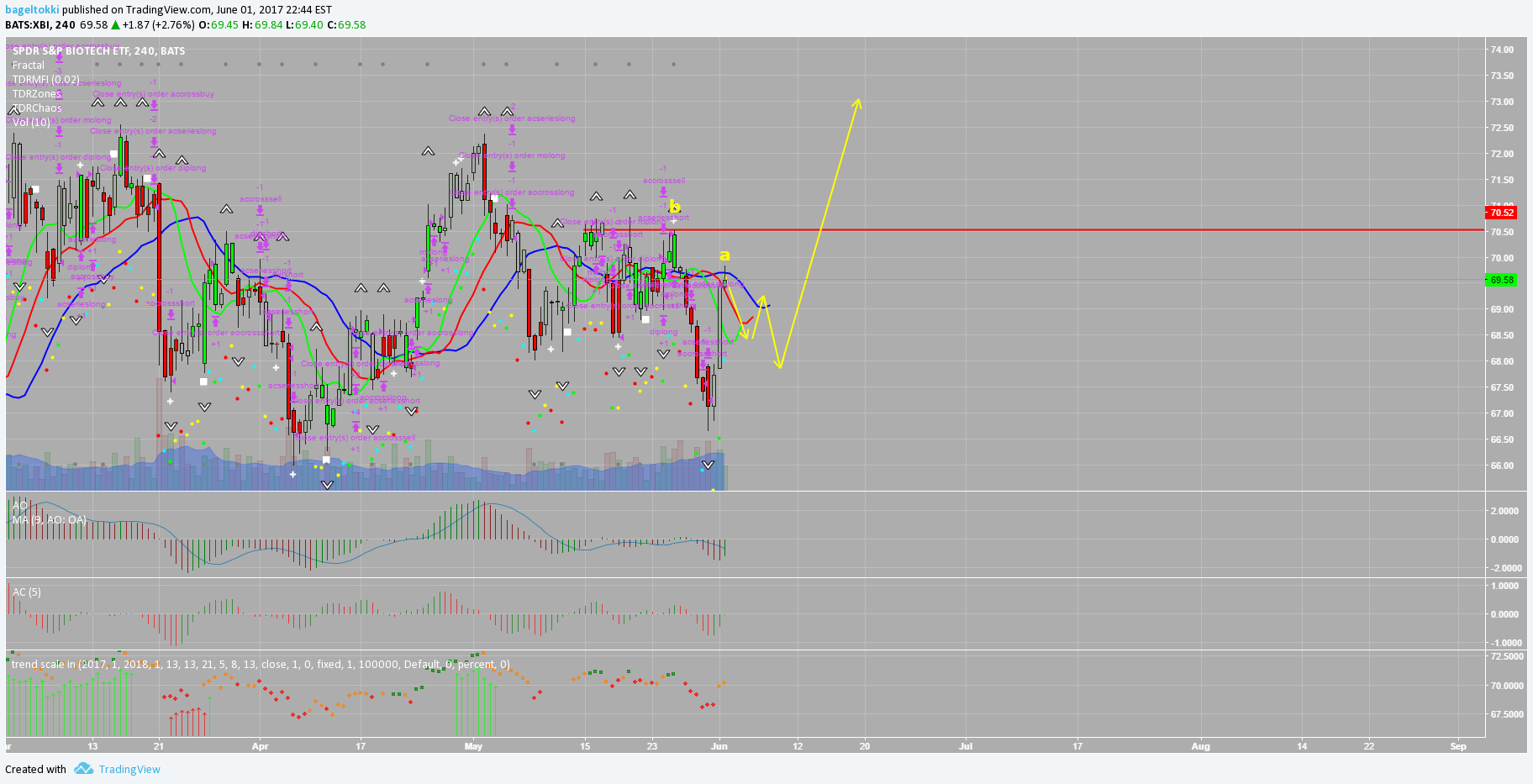Image resolution: width=1533 pixels, height=784 pixels.
Task: Select the AO oscillator pane label
Action: [x=19, y=505]
